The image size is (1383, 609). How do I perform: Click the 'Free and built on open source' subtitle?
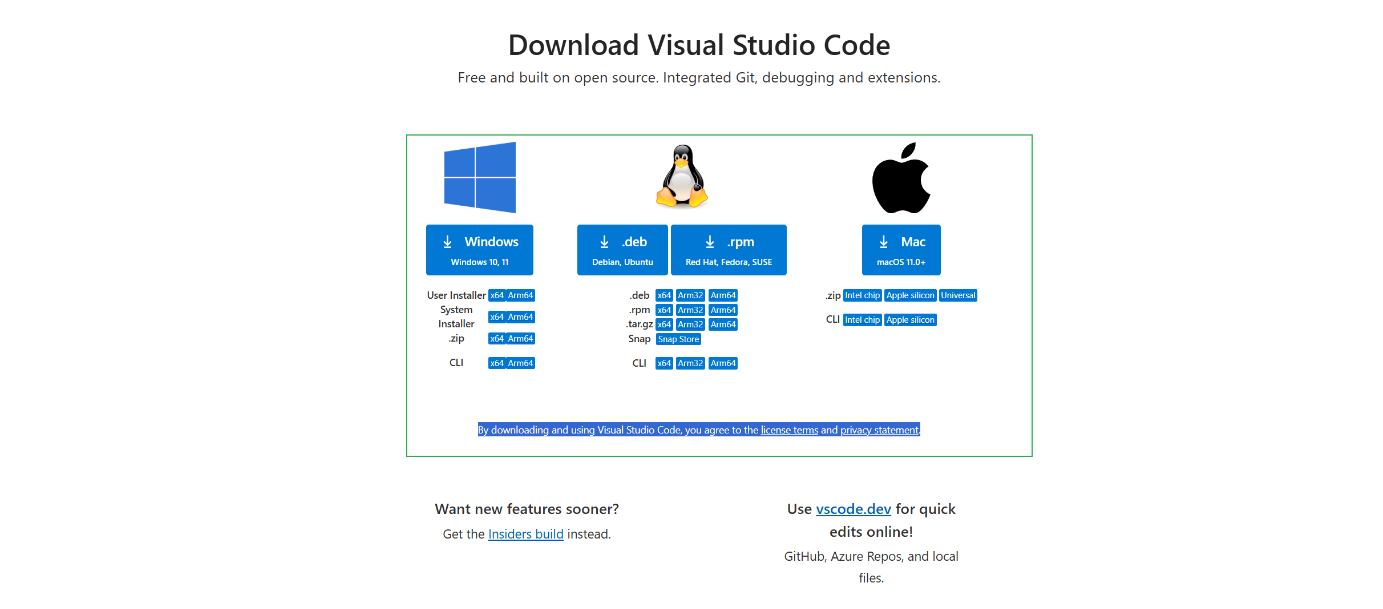pos(699,78)
